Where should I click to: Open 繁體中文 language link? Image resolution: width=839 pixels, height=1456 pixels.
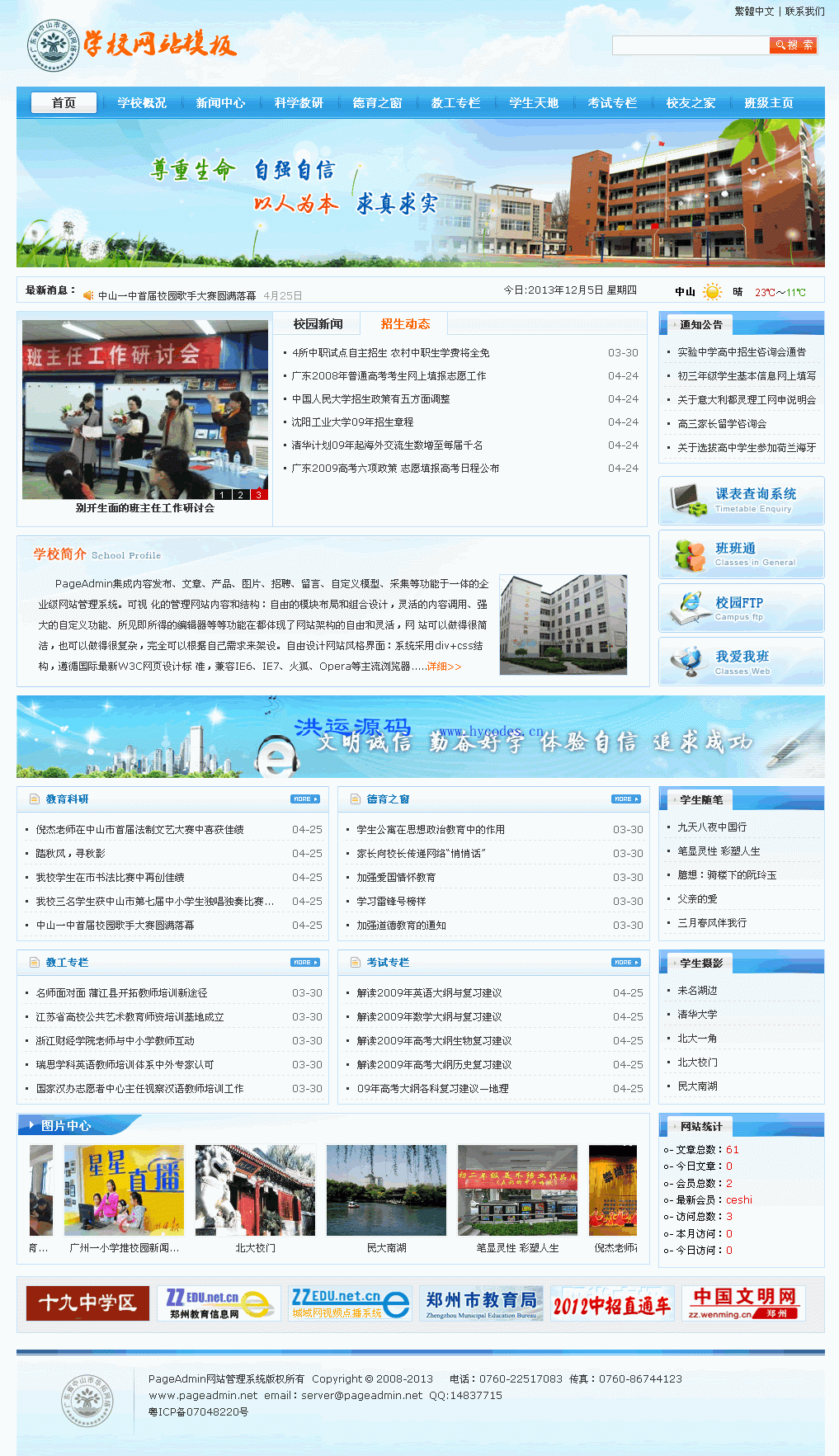(x=754, y=12)
